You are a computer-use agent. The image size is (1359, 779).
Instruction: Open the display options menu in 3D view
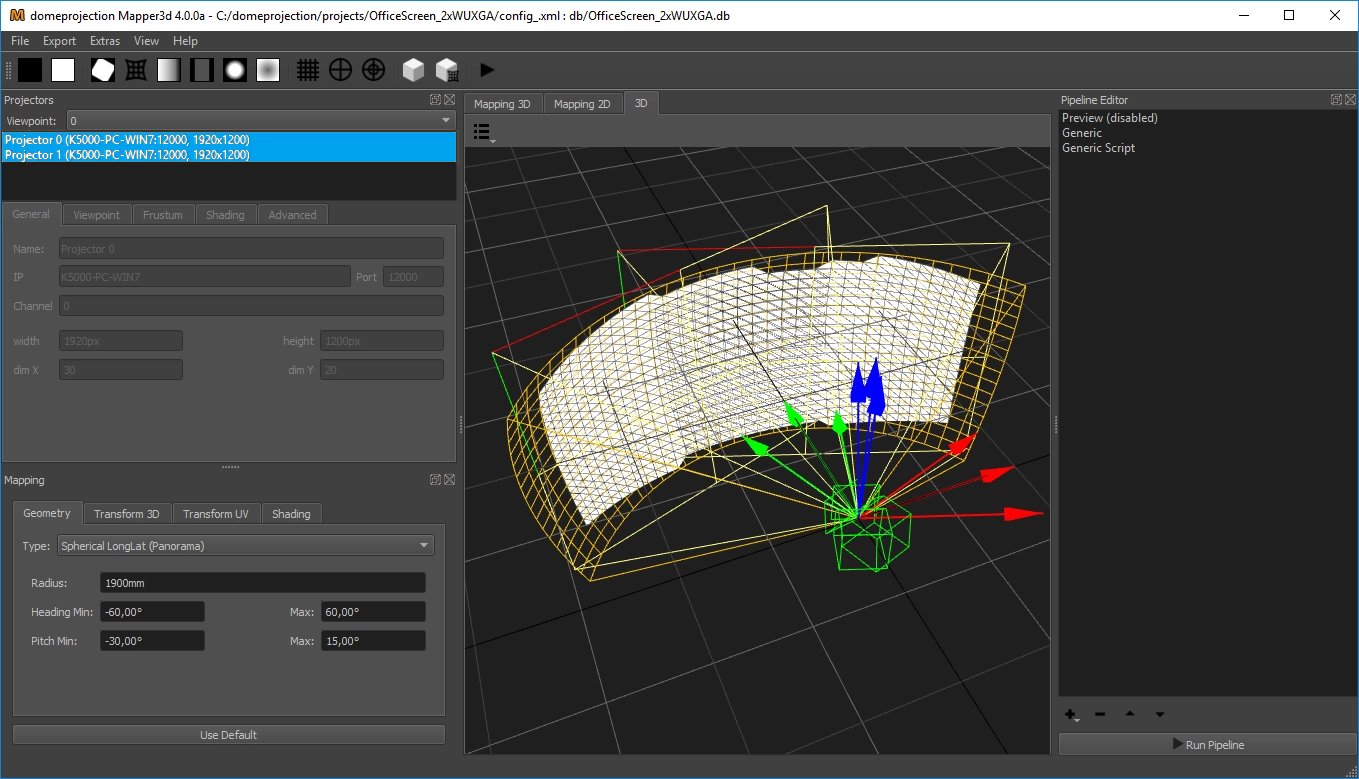tap(483, 131)
